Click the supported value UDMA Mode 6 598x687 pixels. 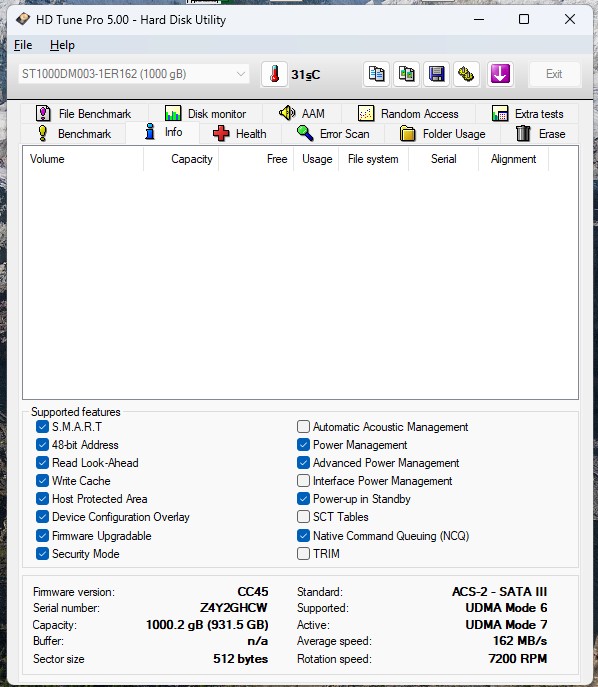[x=506, y=608]
